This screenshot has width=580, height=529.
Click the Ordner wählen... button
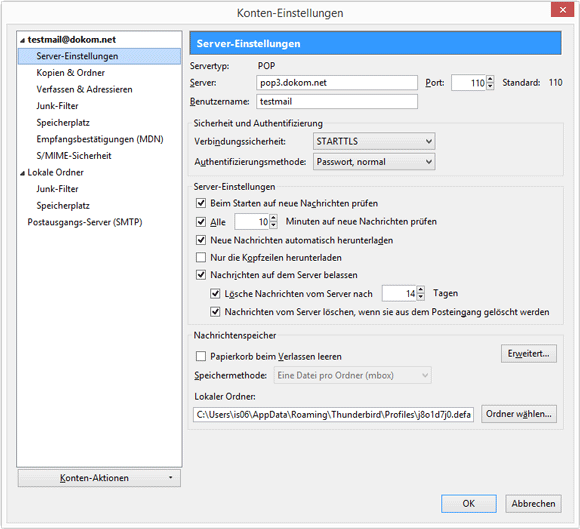click(519, 414)
